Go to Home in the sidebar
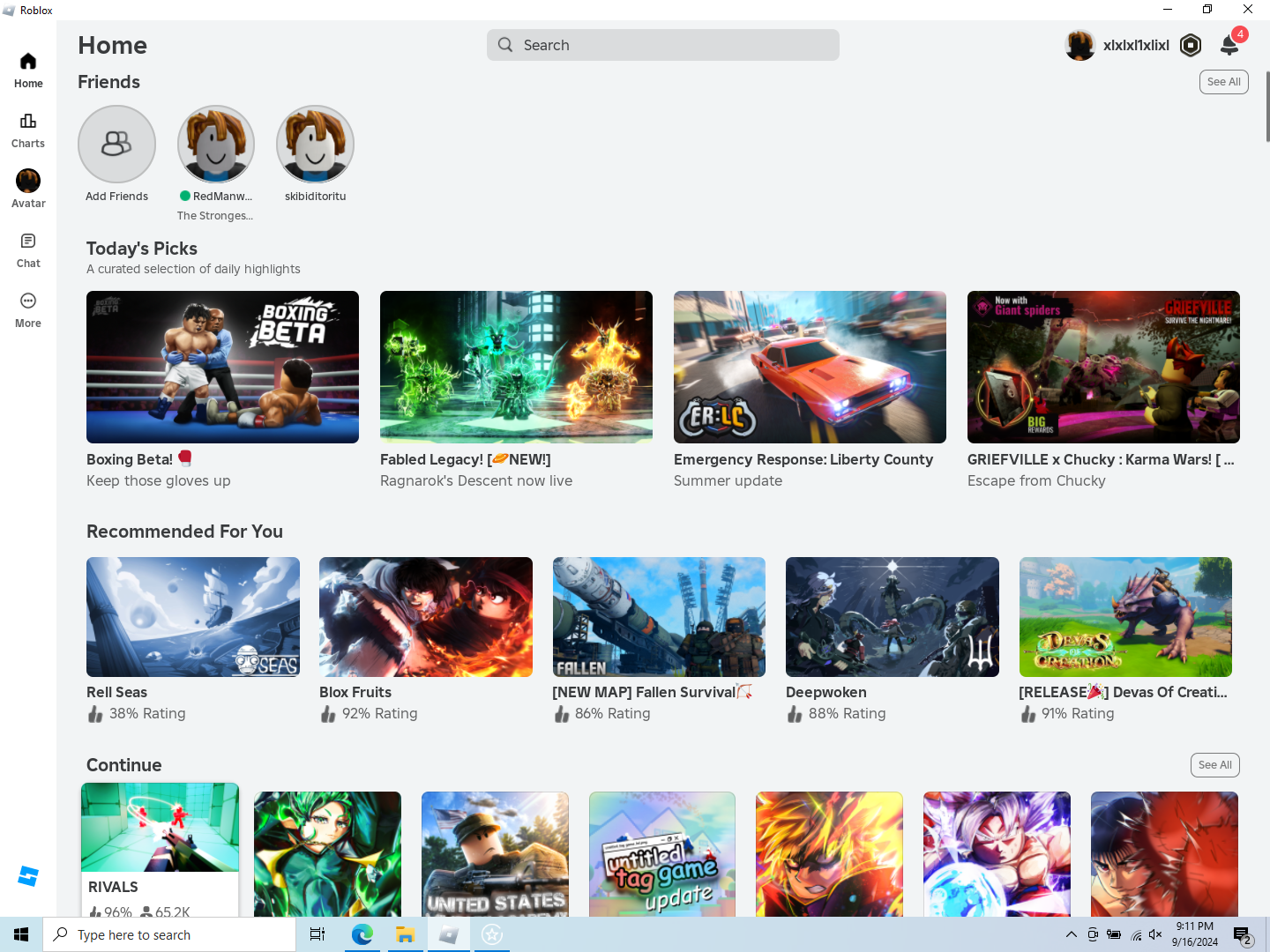The width and height of the screenshot is (1270, 952). click(x=28, y=71)
